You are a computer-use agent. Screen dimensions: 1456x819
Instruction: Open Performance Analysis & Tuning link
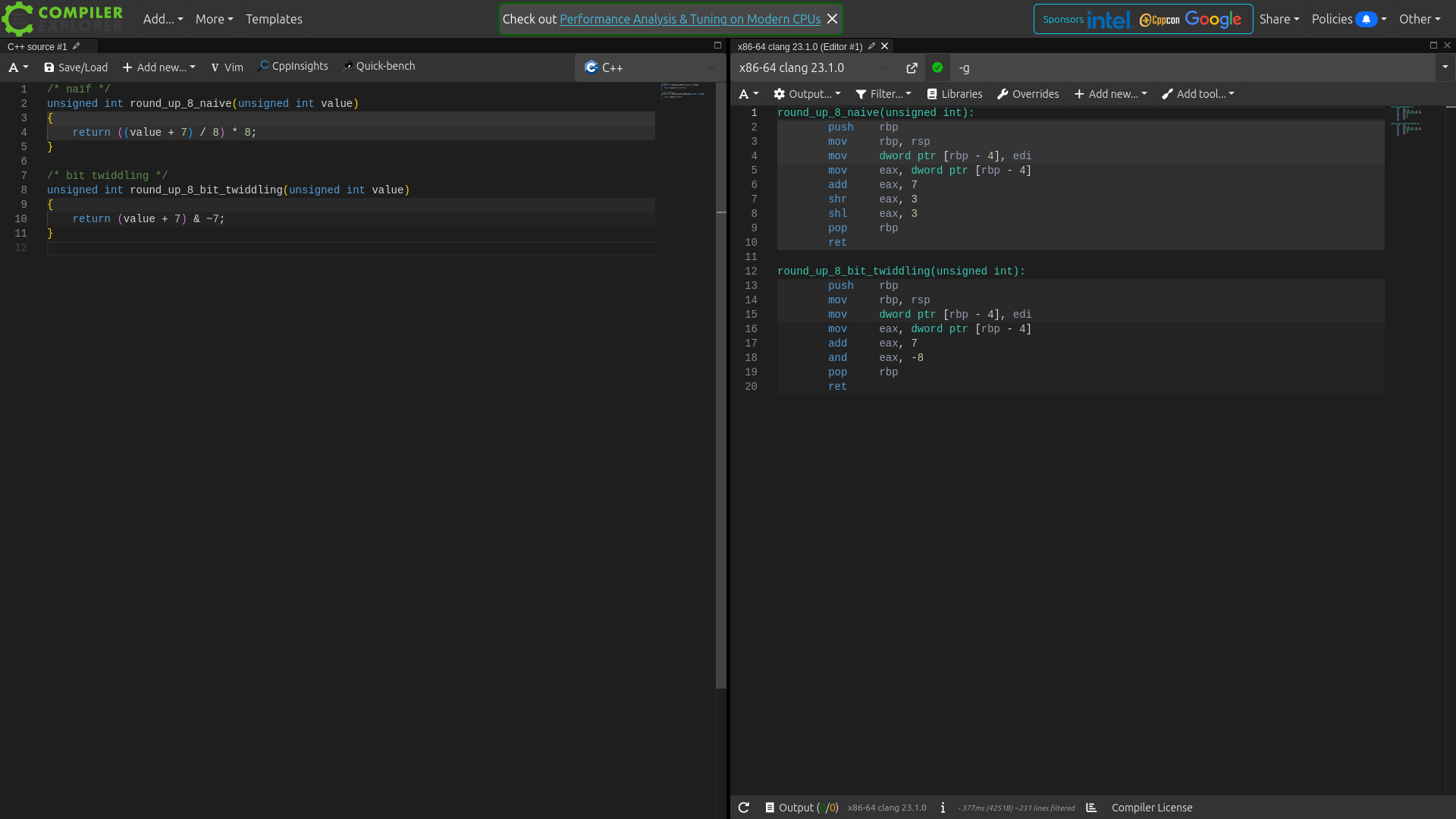point(690,19)
